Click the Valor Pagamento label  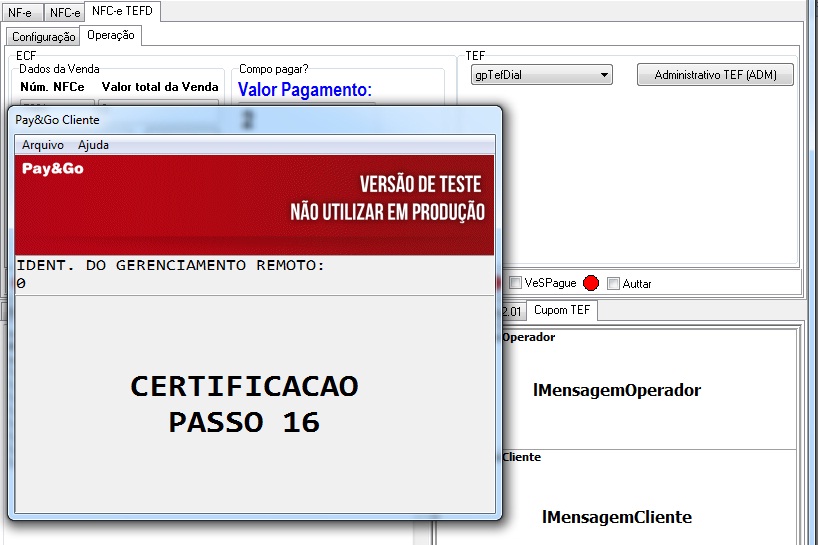305,90
